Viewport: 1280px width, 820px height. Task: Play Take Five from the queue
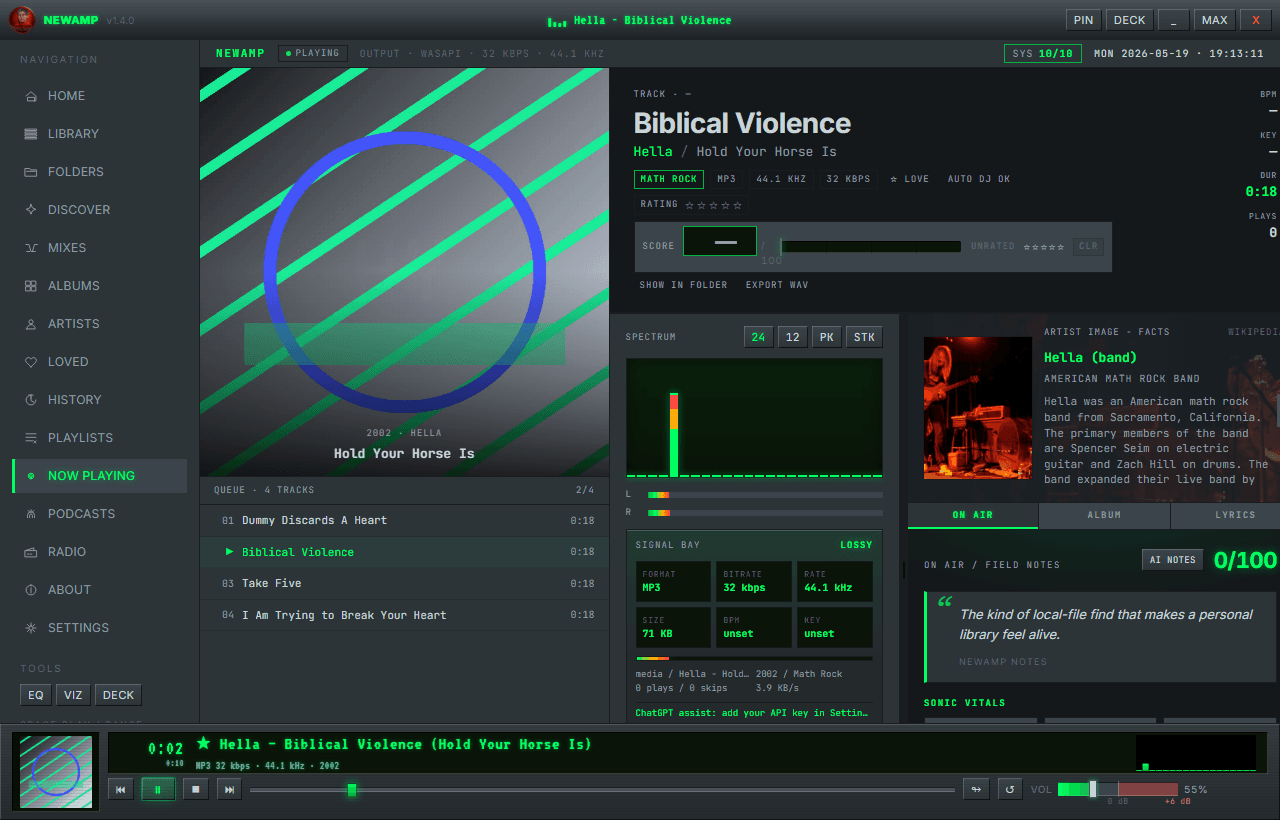click(404, 583)
